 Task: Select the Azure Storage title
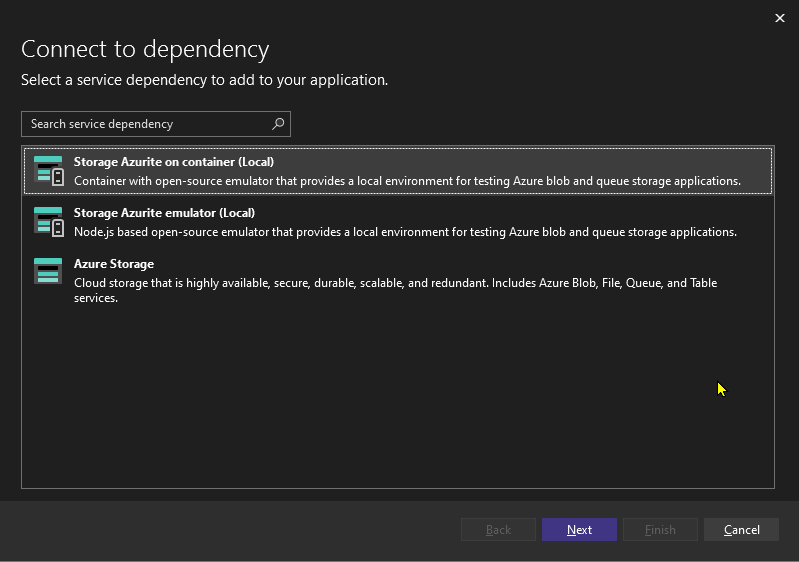tap(114, 263)
